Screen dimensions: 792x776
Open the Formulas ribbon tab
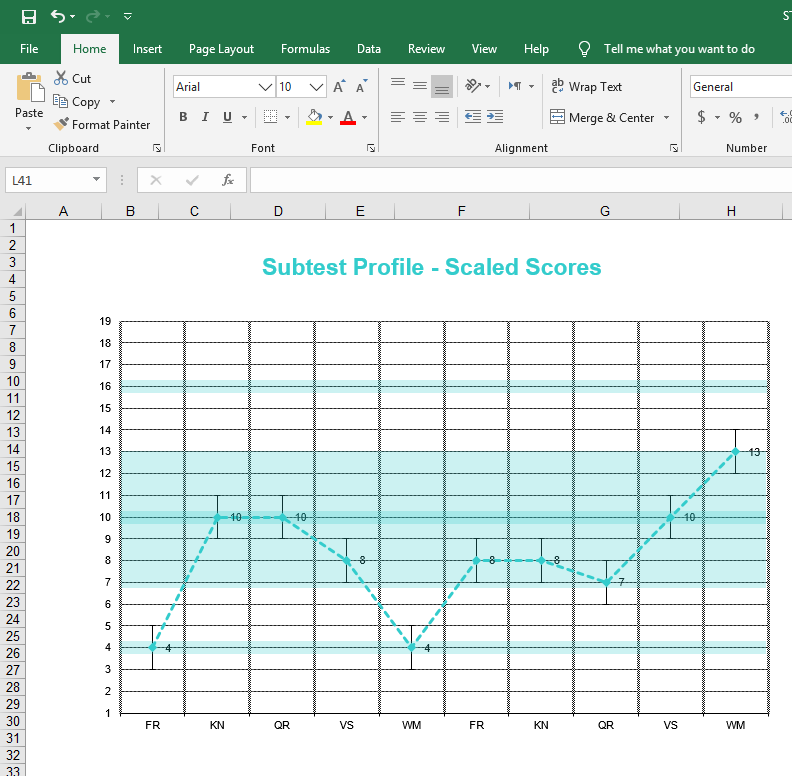[x=305, y=49]
